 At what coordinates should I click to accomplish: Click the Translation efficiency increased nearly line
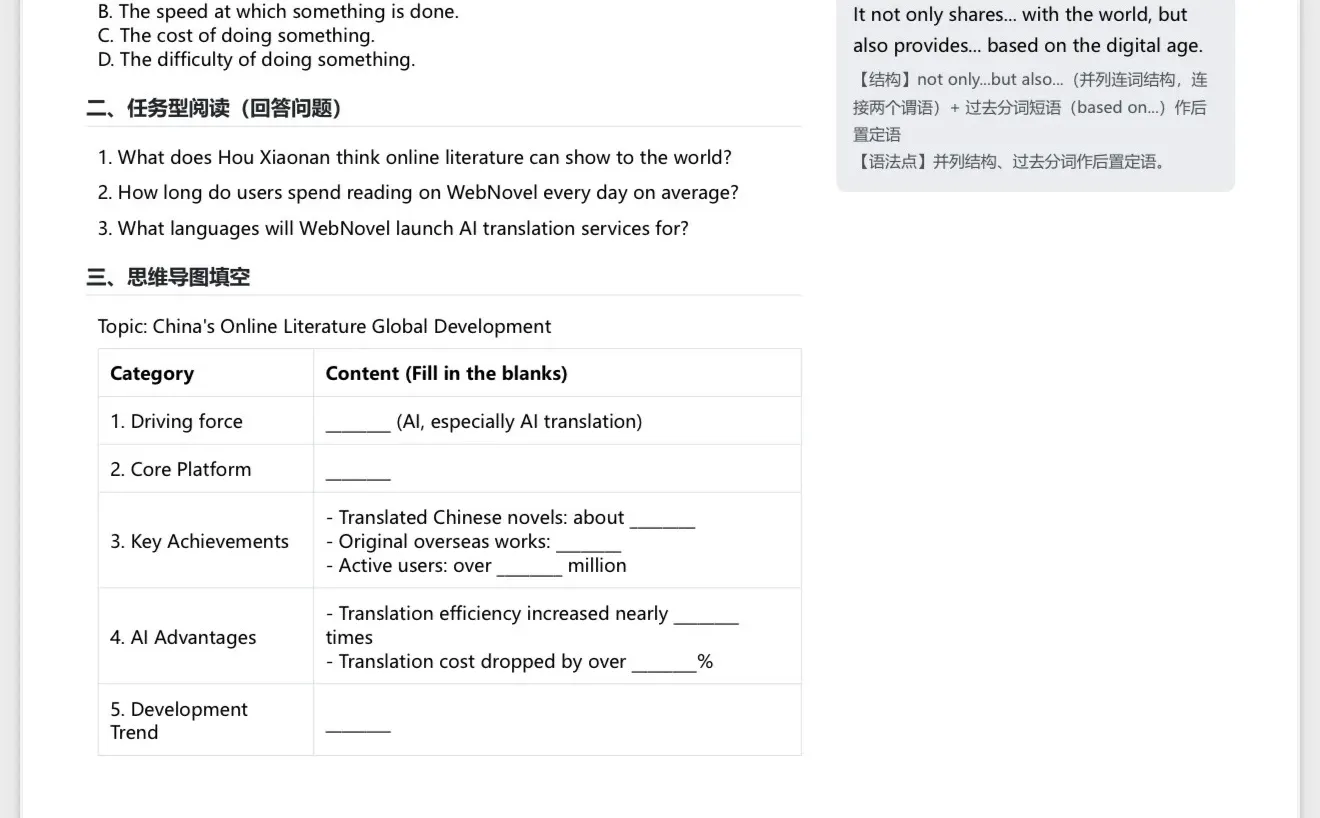point(532,625)
